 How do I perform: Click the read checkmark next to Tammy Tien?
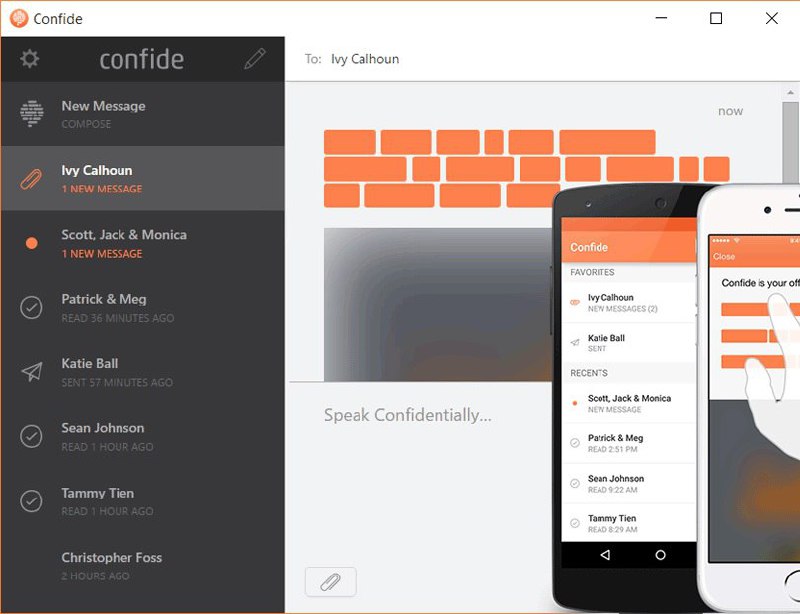pyautogui.click(x=31, y=501)
